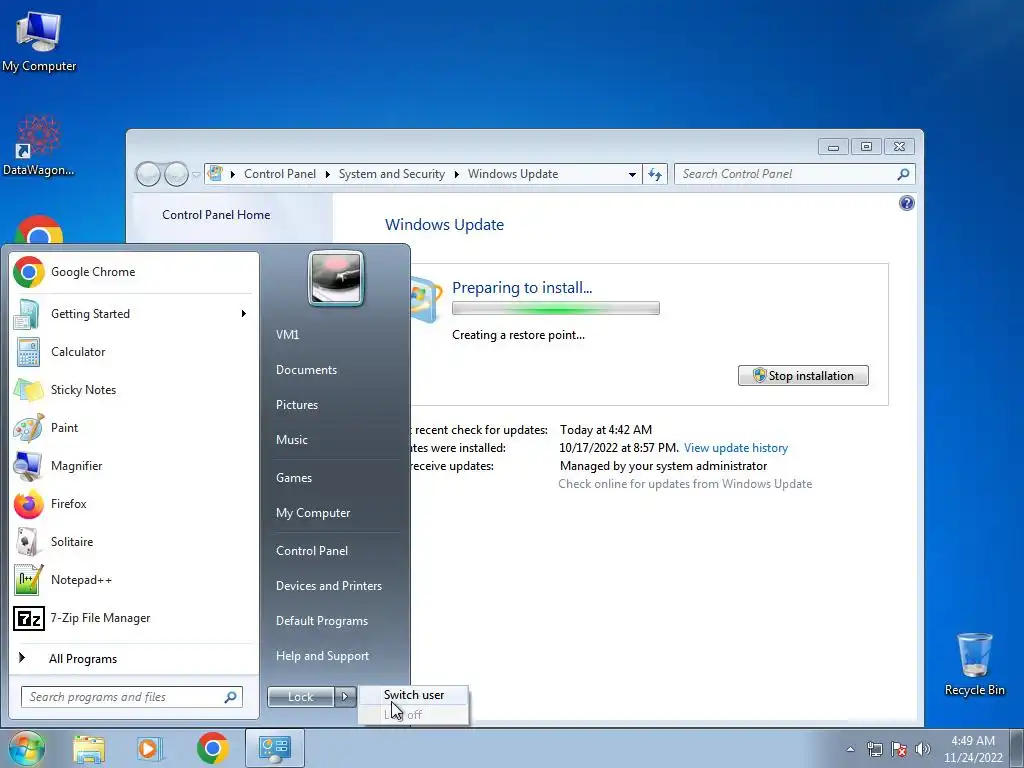The width and height of the screenshot is (1024, 768).
Task: Open Windows Media Player taskbar icon
Action: click(150, 748)
